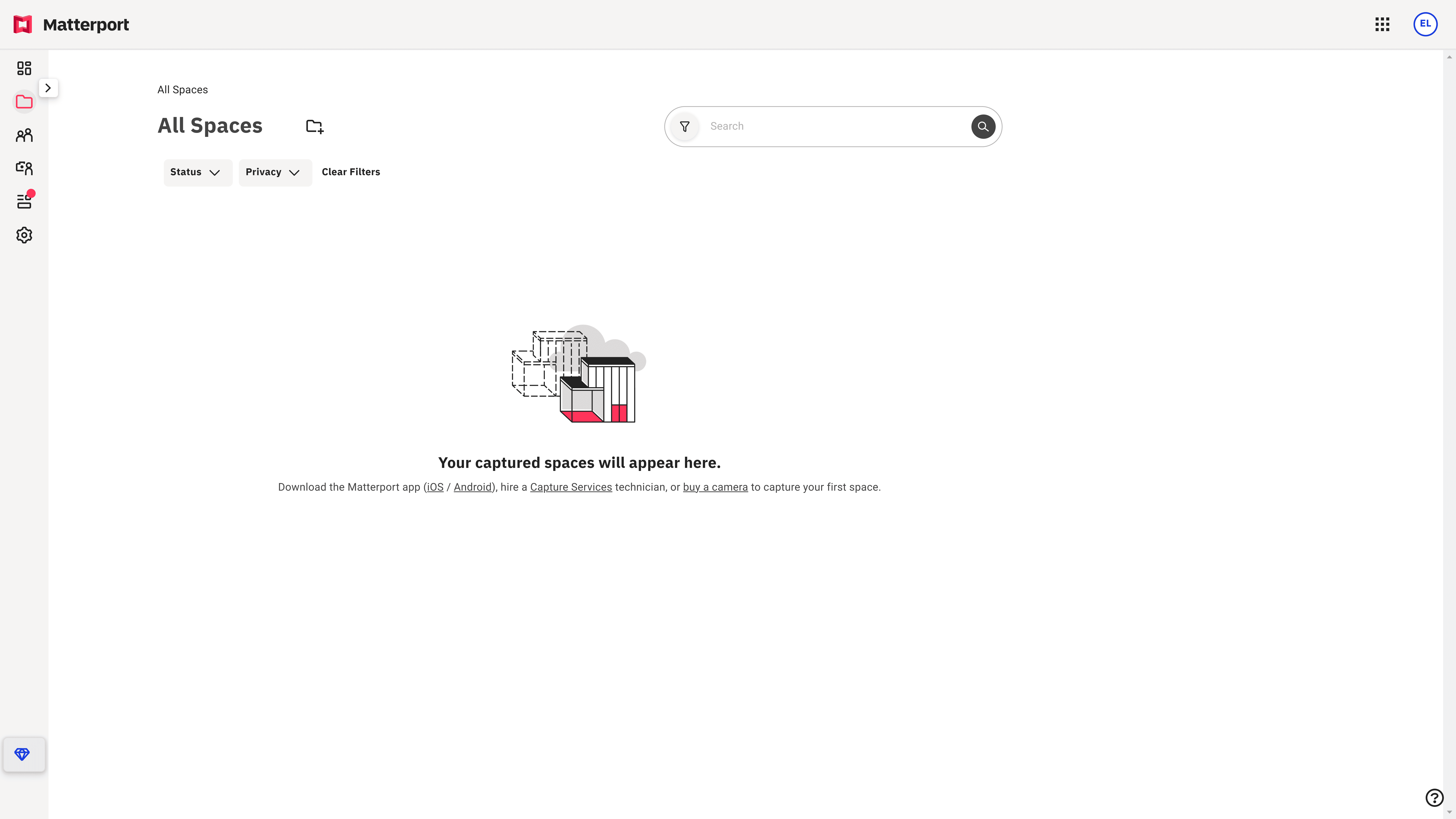Expand the sidebar with the chevron arrow
Screen dimensions: 1456x819
point(48,88)
